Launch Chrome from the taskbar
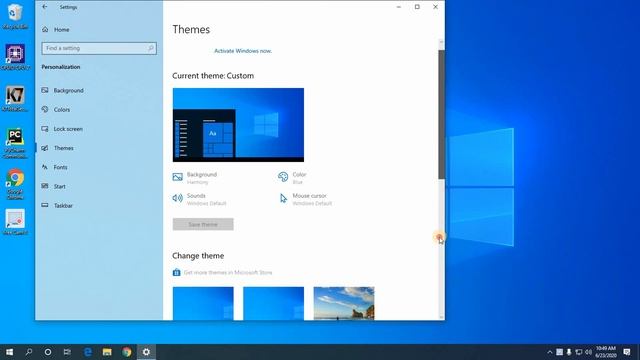Screen dimensions: 640x360 tap(127, 352)
